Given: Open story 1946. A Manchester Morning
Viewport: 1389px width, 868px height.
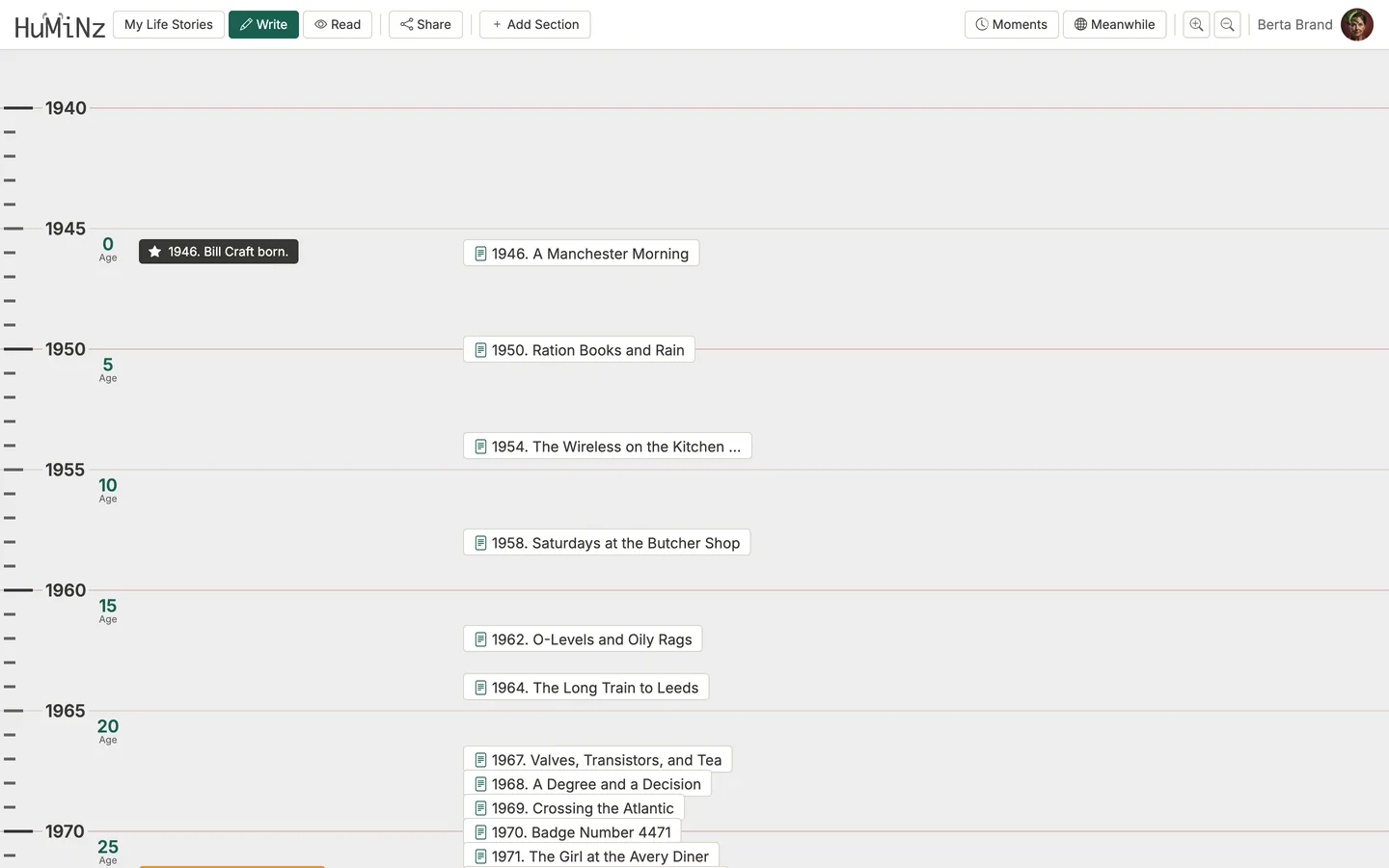Looking at the screenshot, I should click(x=582, y=254).
